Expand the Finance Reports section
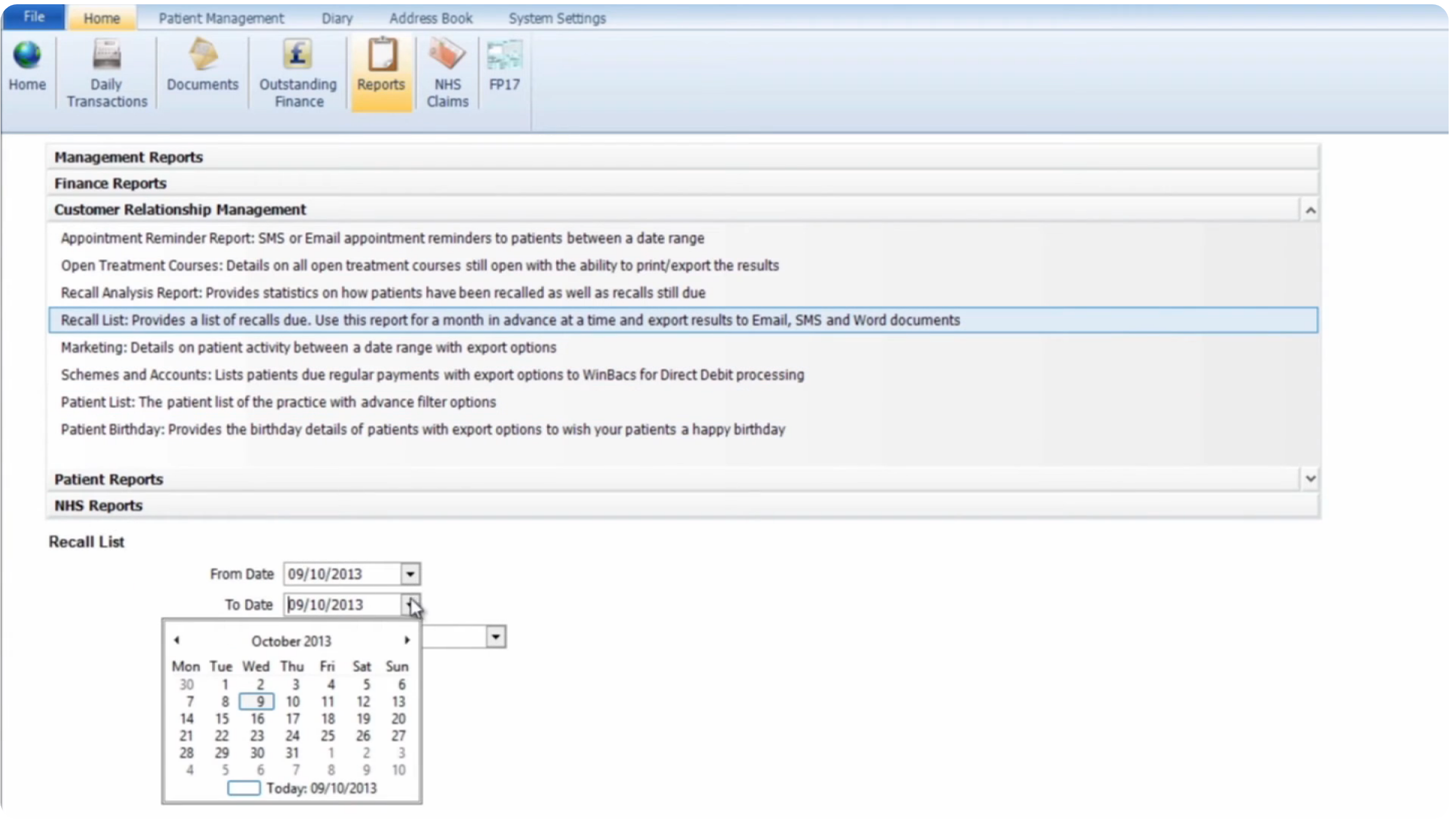This screenshot has height=835, width=1456. (x=683, y=183)
